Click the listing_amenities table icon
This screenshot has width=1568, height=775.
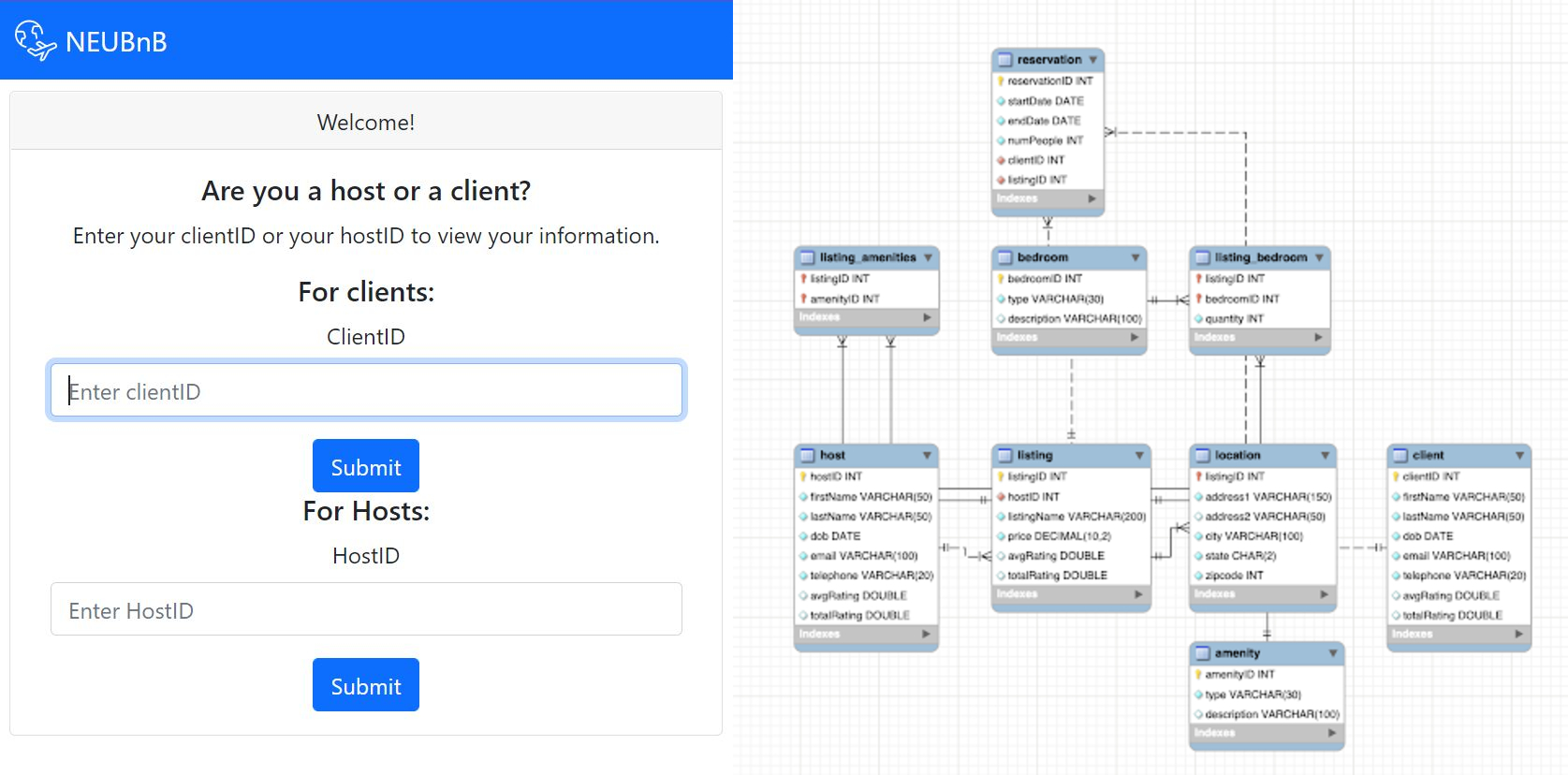(807, 257)
